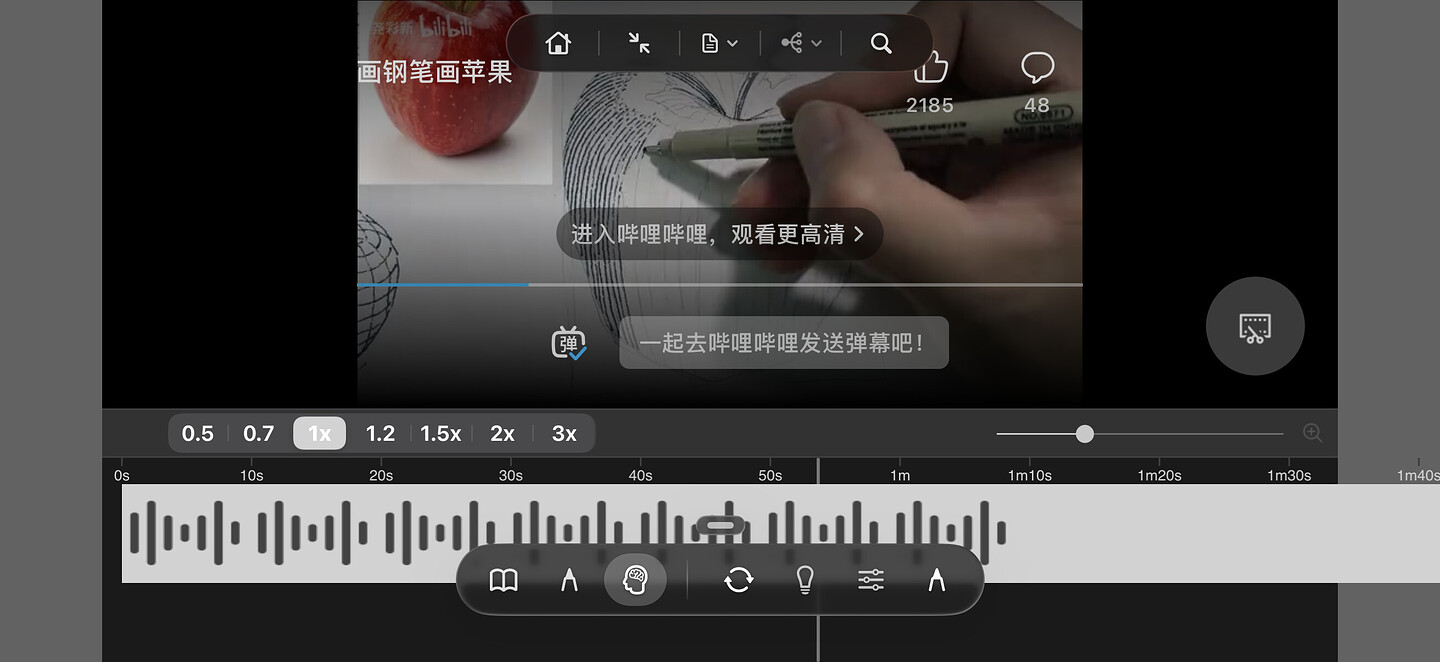Click the 1m30s mark on the ruler
This screenshot has height=662, width=1440.
[x=1290, y=475]
